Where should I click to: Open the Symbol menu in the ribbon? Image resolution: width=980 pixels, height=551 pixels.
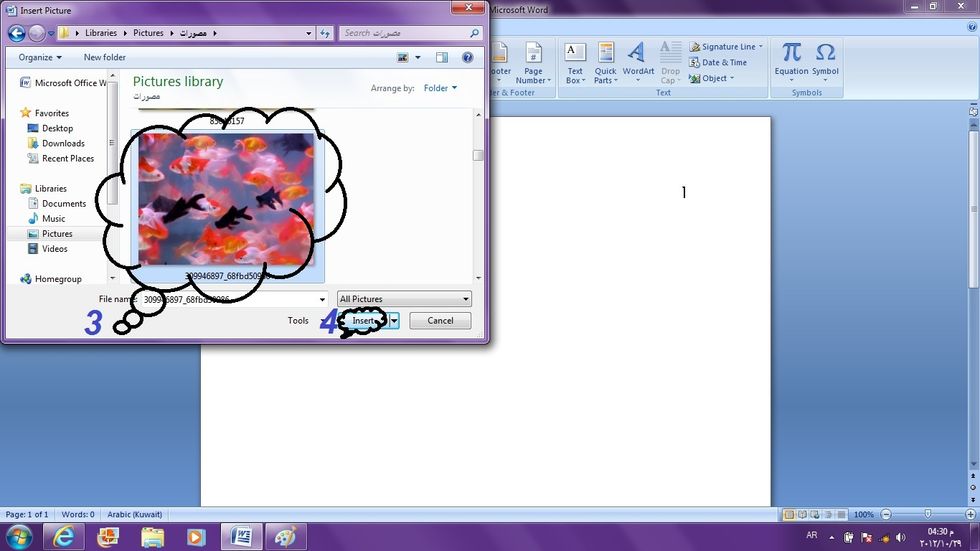tap(825, 60)
